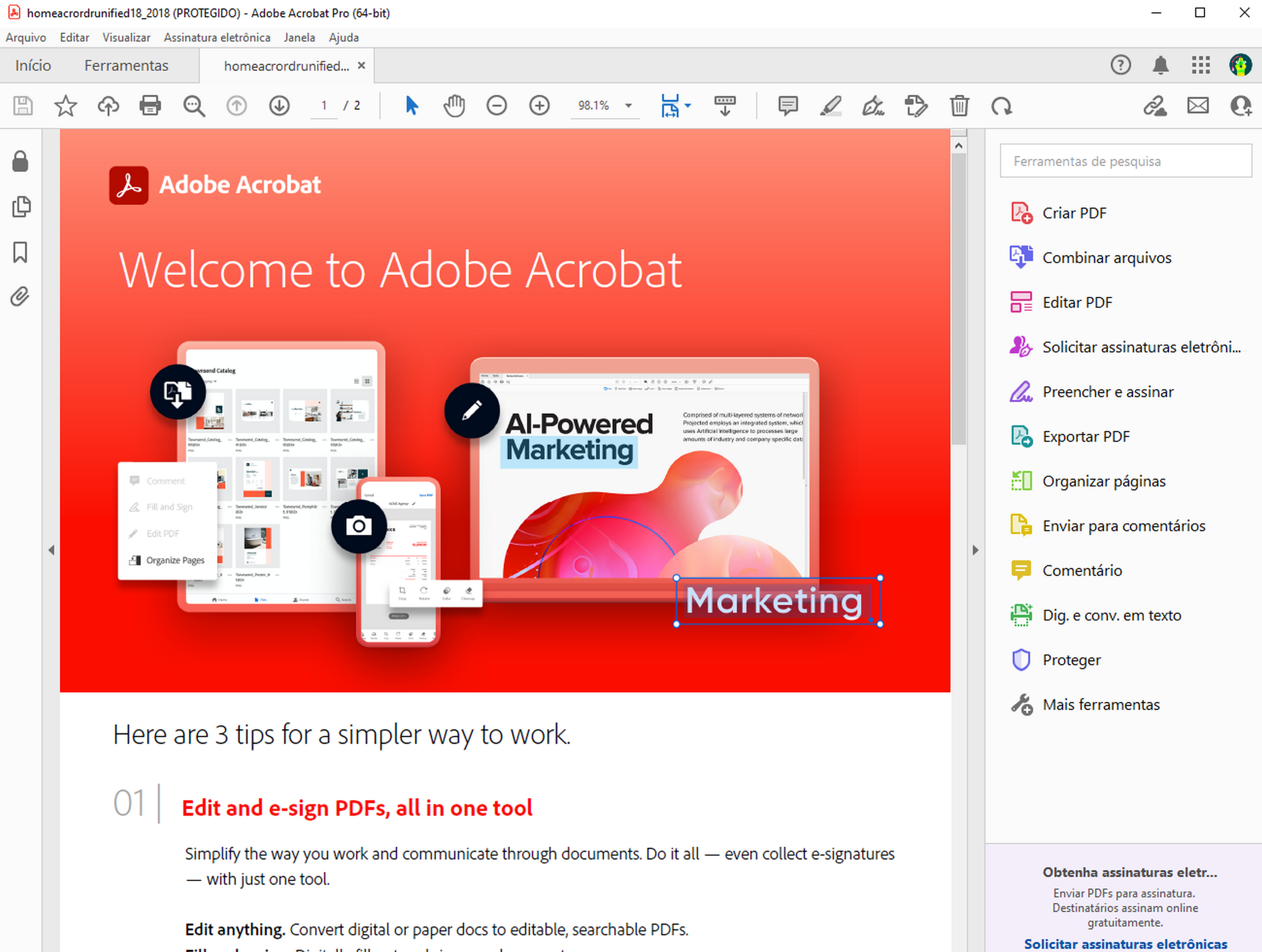The width and height of the screenshot is (1262, 952).
Task: Open the Ajuda menu
Action: [343, 37]
